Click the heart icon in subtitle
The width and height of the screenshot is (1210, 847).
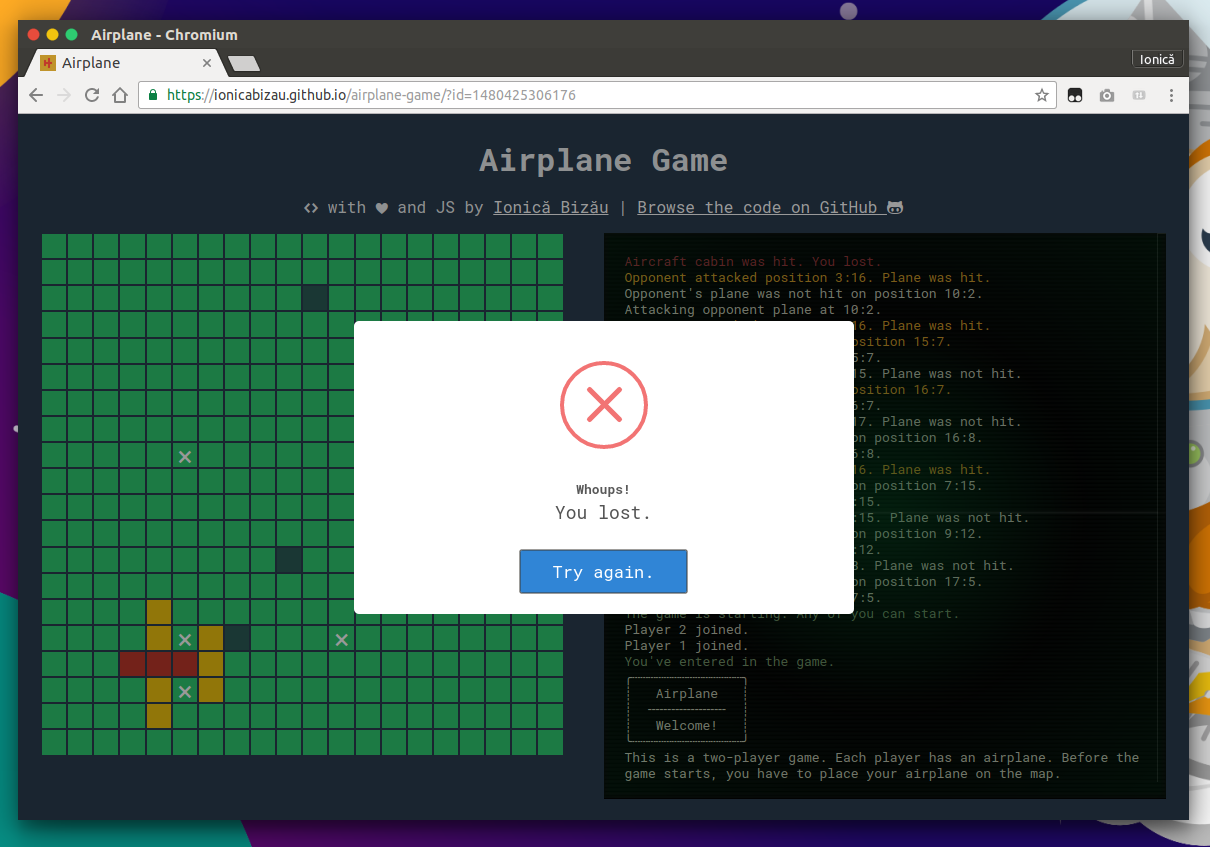point(381,208)
